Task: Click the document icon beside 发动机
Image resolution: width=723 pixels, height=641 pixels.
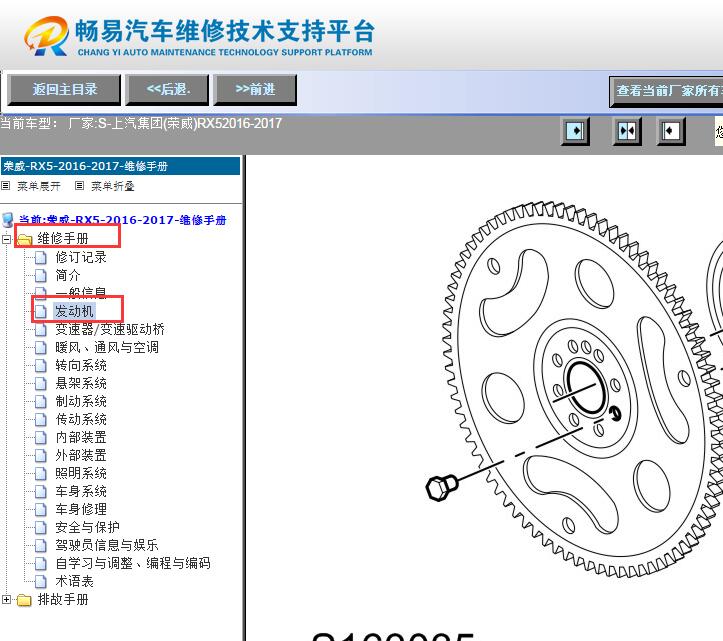Action: click(x=41, y=311)
